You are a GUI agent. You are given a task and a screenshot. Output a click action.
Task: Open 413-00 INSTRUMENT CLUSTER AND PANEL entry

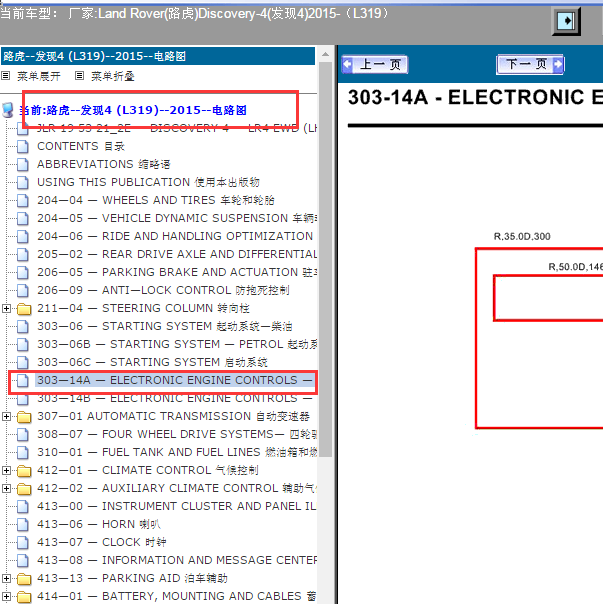pyautogui.click(x=177, y=507)
